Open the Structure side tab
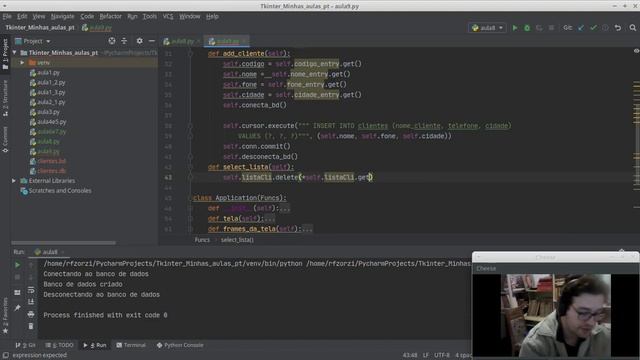The height and width of the screenshot is (360, 640). pos(5,98)
